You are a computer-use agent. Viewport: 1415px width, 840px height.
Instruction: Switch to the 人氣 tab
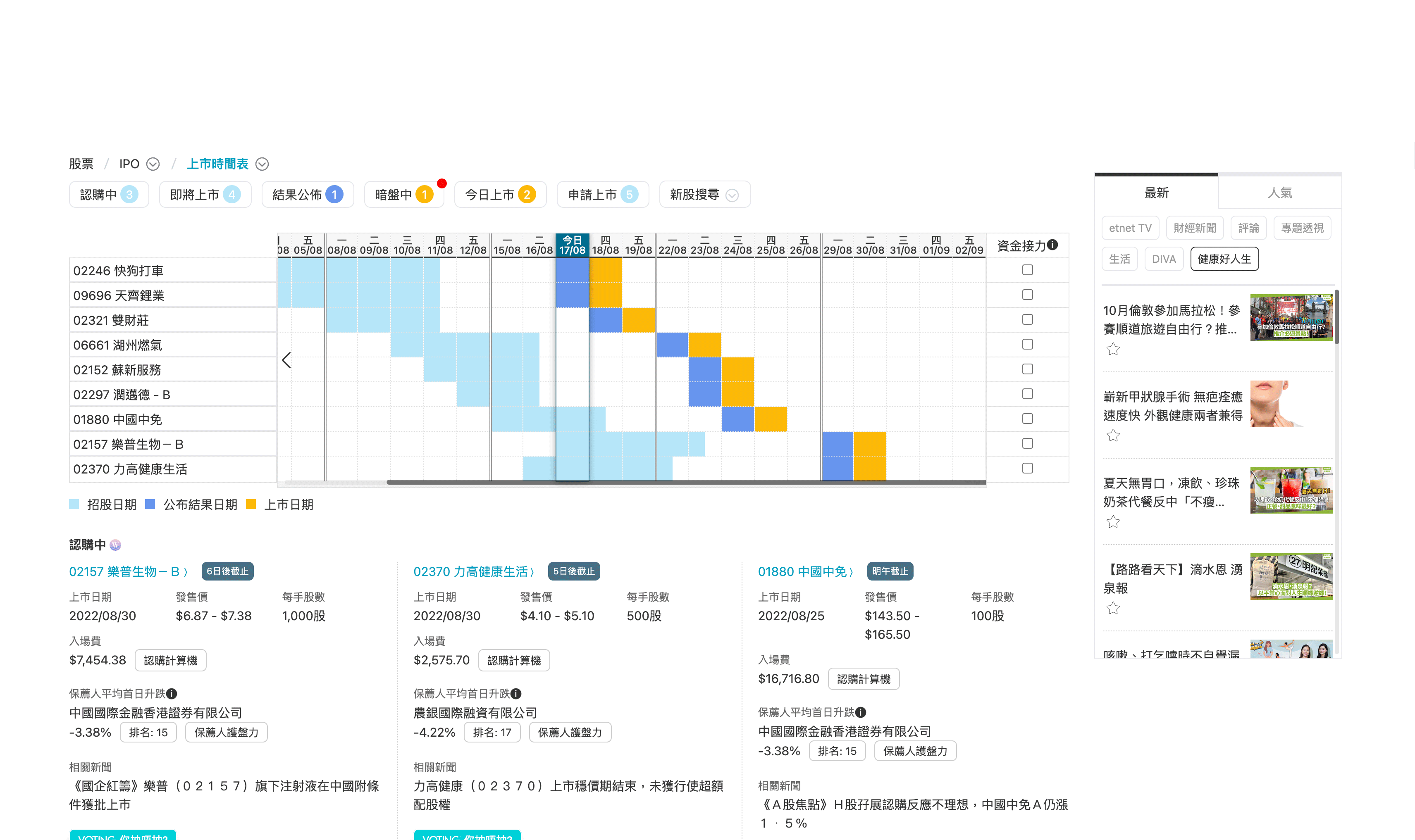coord(1279,193)
